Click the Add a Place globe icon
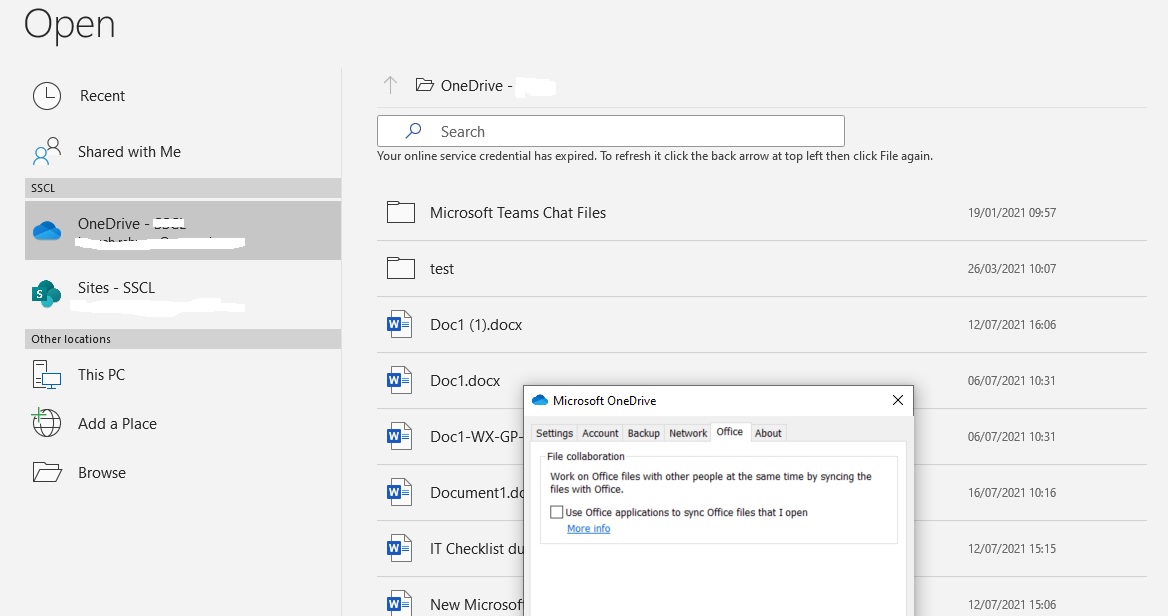This screenshot has width=1168, height=616. point(46,423)
